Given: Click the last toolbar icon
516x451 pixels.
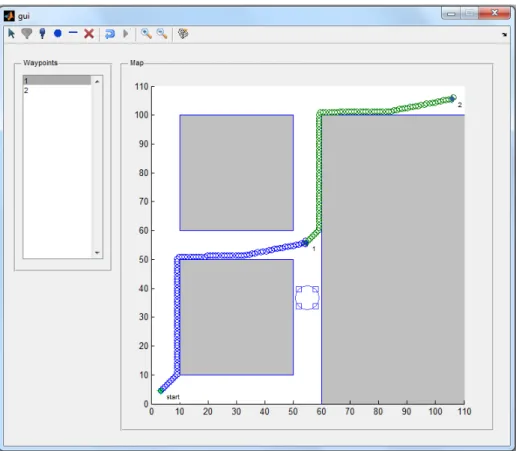Looking at the screenshot, I should [183, 33].
